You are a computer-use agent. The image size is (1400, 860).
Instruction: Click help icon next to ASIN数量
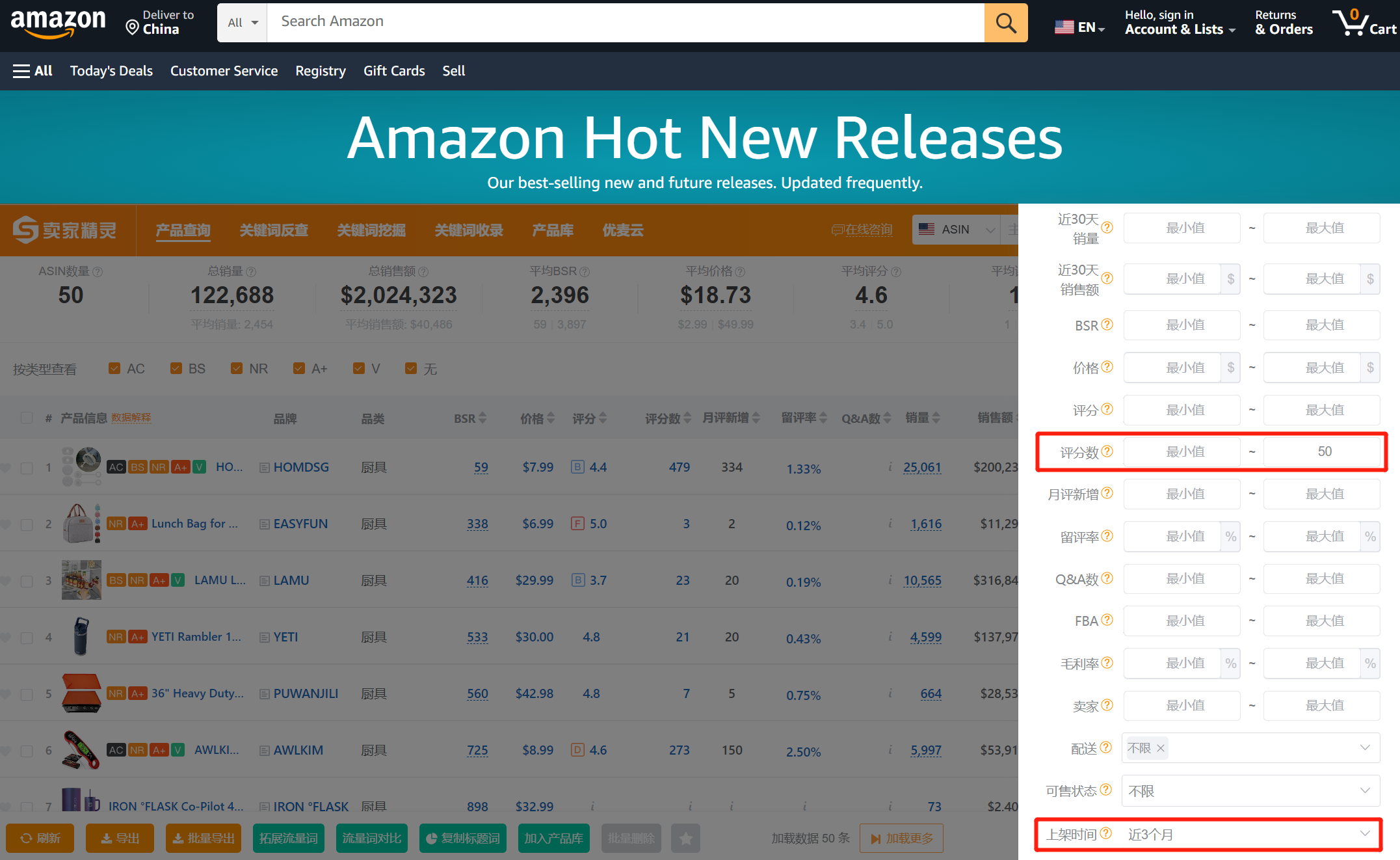point(98,271)
